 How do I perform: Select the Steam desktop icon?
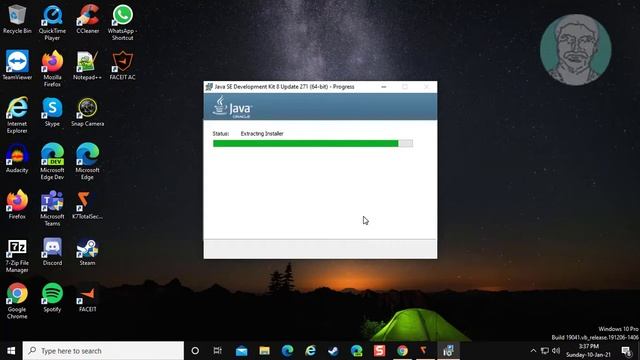[x=87, y=251]
